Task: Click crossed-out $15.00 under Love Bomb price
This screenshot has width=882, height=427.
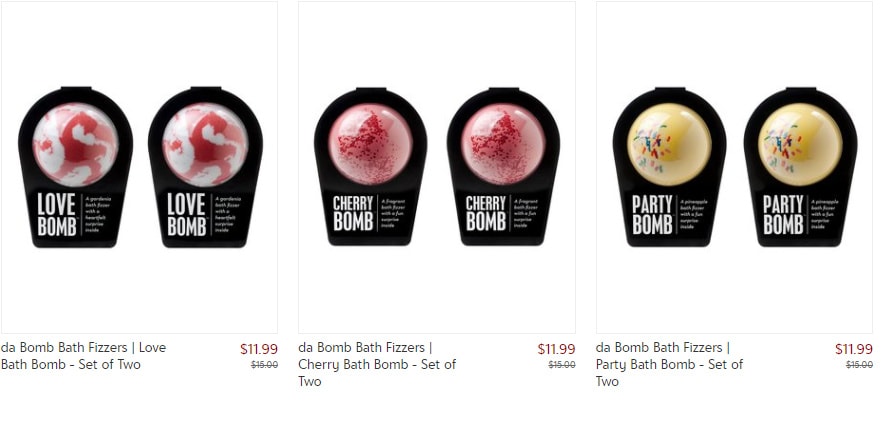Action: click(264, 365)
